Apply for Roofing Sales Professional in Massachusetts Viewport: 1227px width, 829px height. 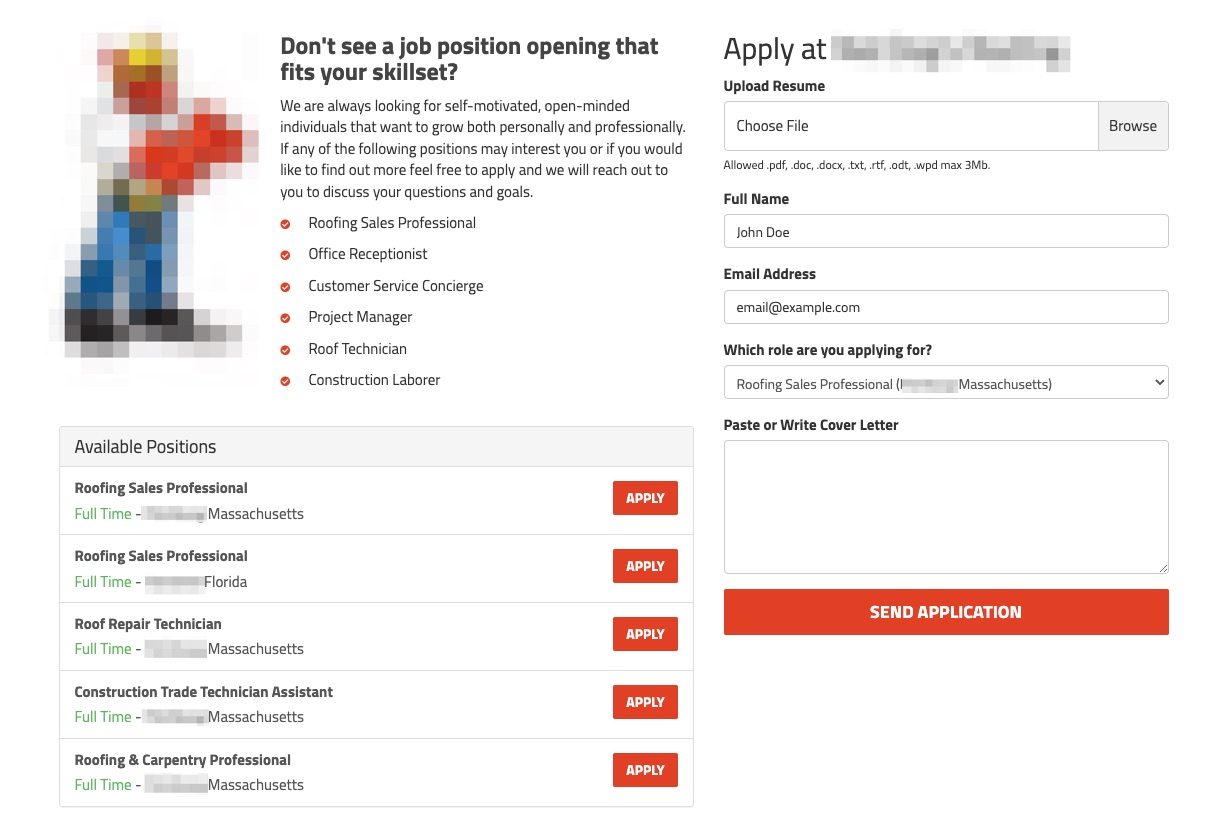645,498
